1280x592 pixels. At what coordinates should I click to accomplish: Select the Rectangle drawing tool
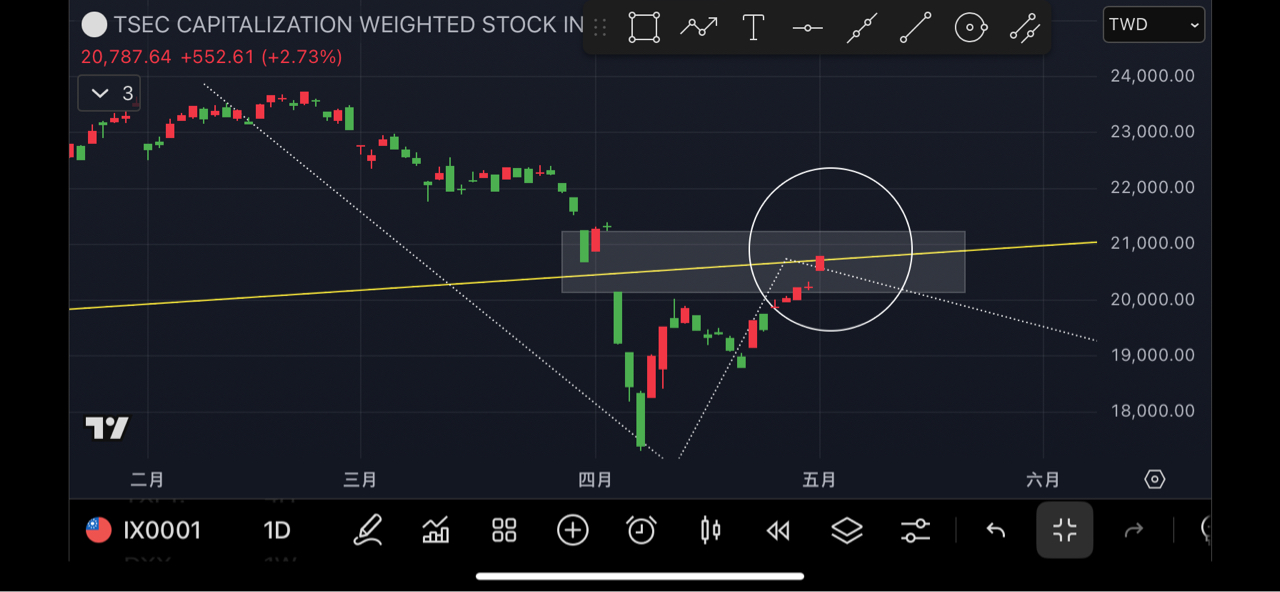tap(644, 27)
